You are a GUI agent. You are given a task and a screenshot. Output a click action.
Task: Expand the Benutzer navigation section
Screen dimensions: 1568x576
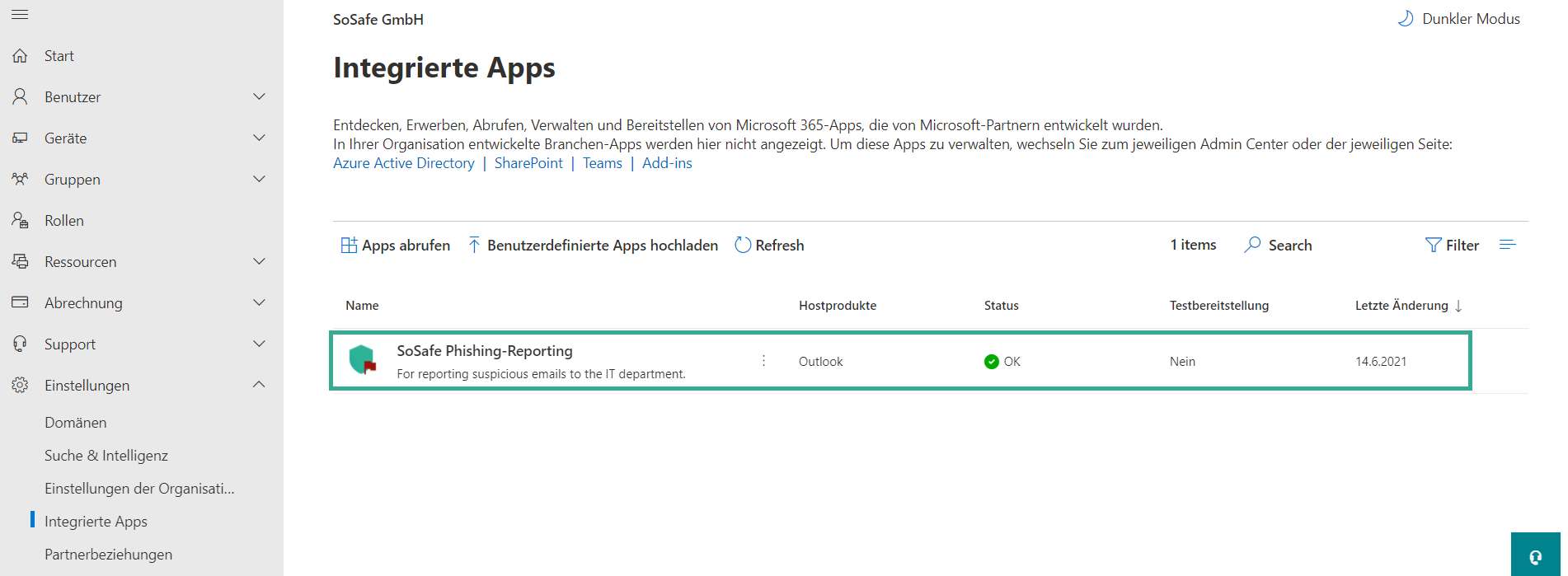259,97
